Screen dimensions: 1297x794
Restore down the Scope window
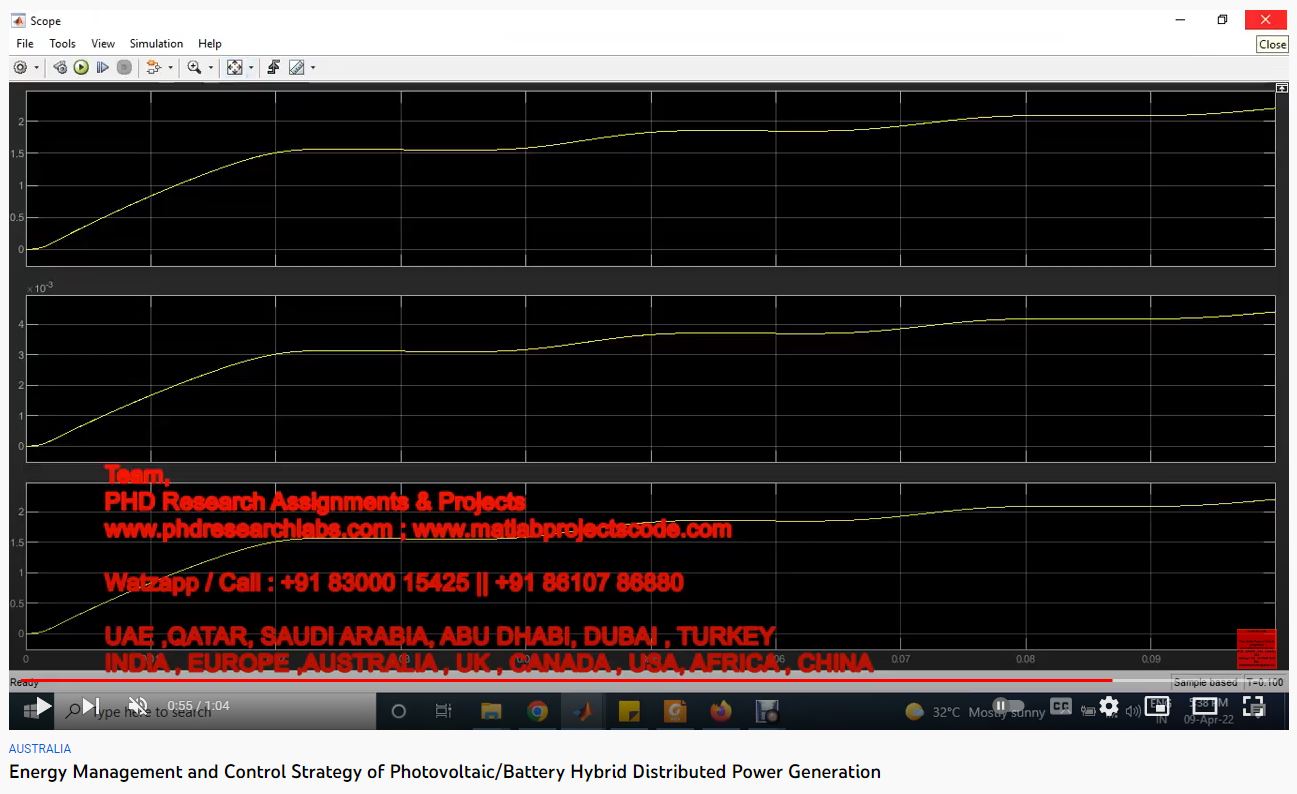1222,20
